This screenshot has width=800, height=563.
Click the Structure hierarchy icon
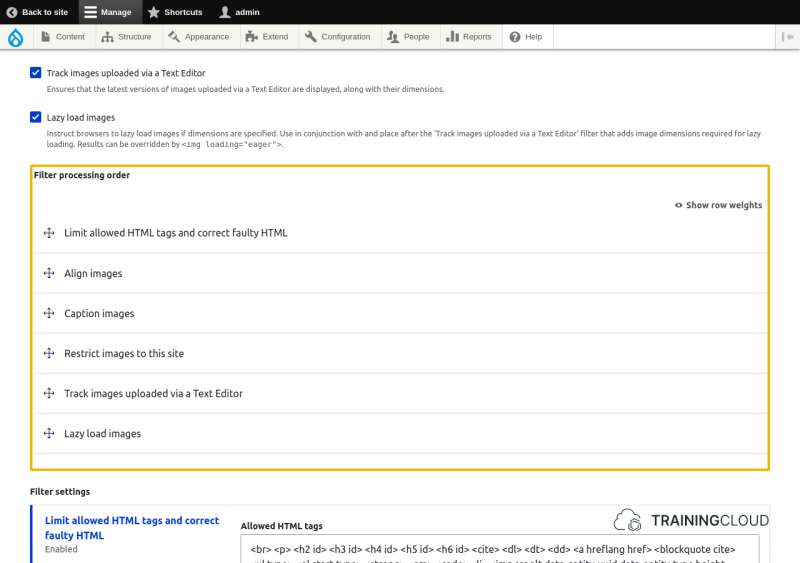(107, 37)
